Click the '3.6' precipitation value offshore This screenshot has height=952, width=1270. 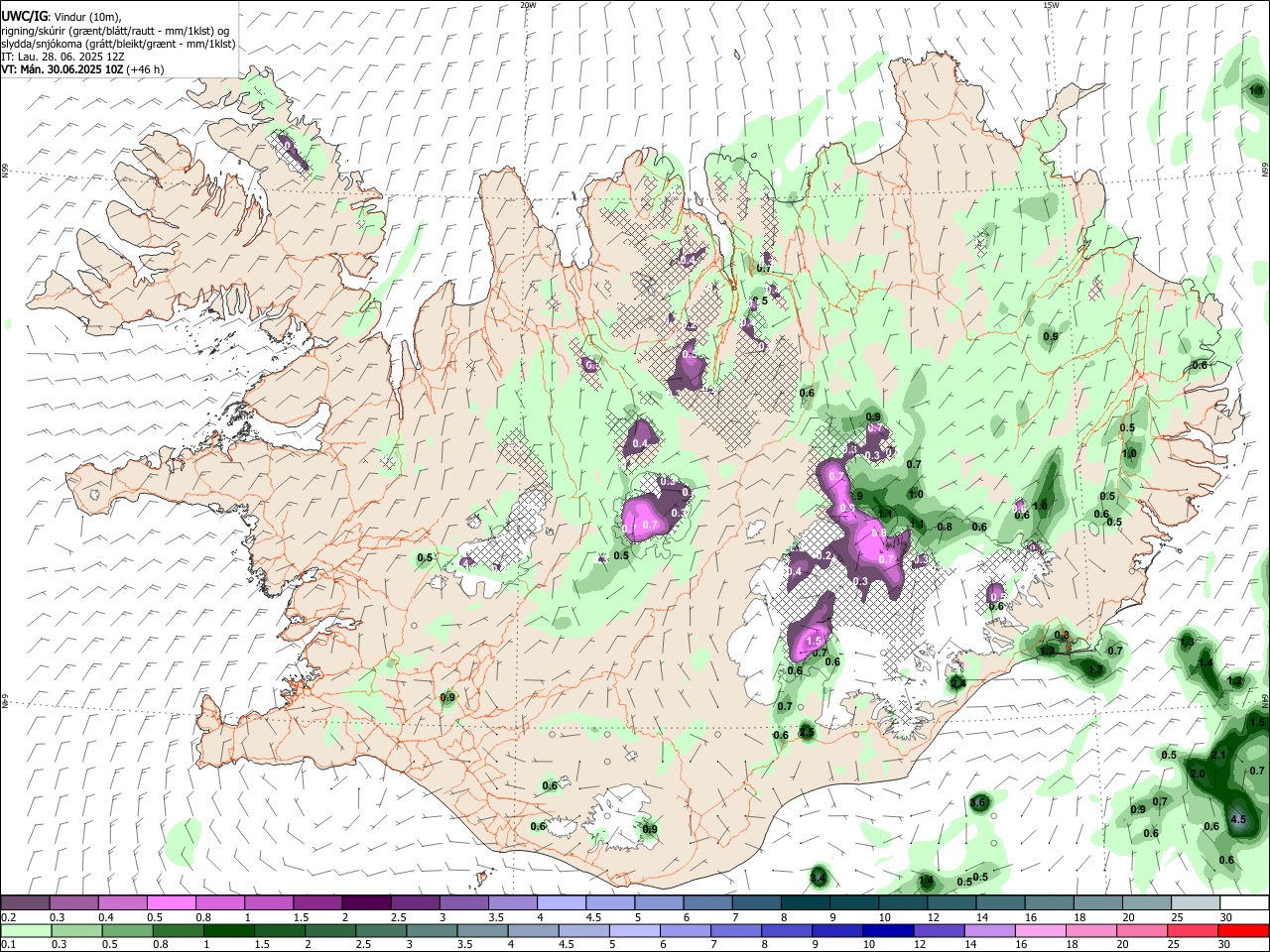(979, 802)
